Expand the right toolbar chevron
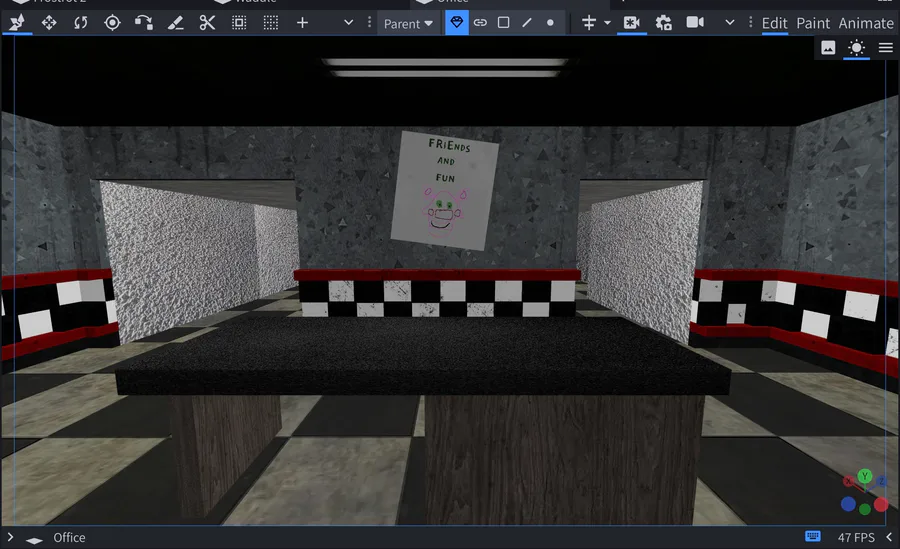This screenshot has height=549, width=900. coord(730,22)
